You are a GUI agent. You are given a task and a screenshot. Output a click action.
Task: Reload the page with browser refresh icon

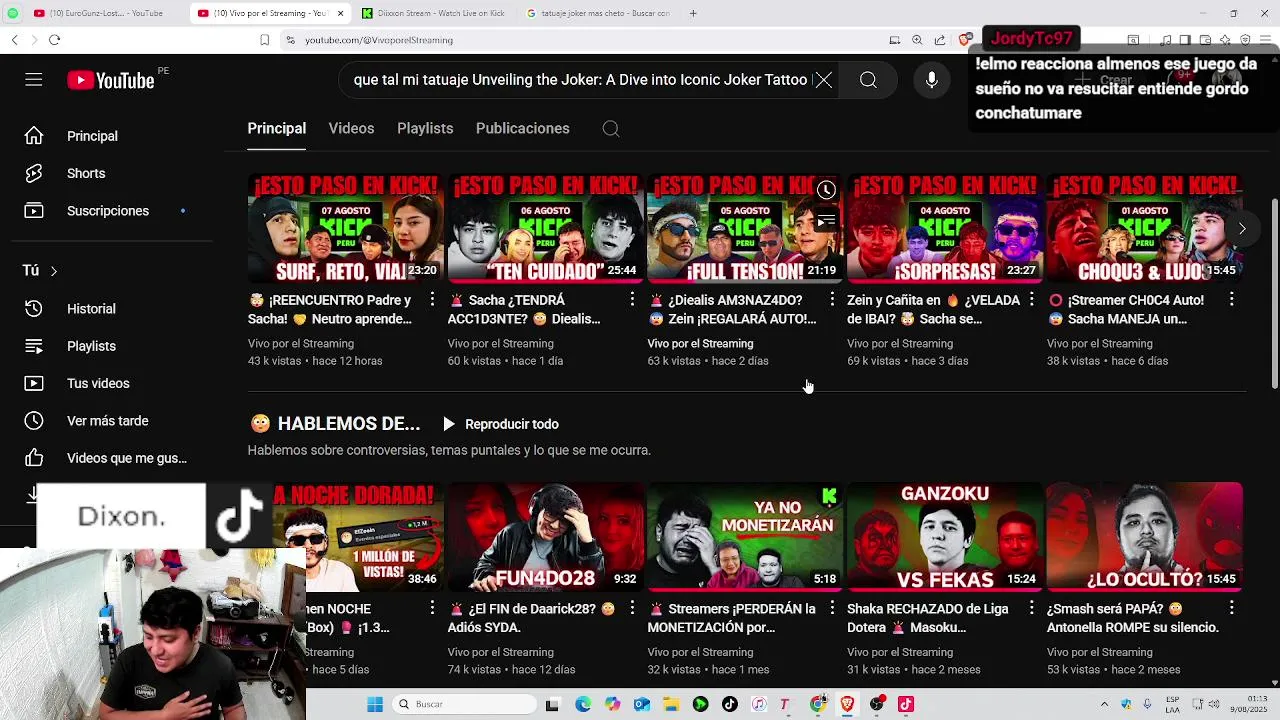pyautogui.click(x=54, y=40)
